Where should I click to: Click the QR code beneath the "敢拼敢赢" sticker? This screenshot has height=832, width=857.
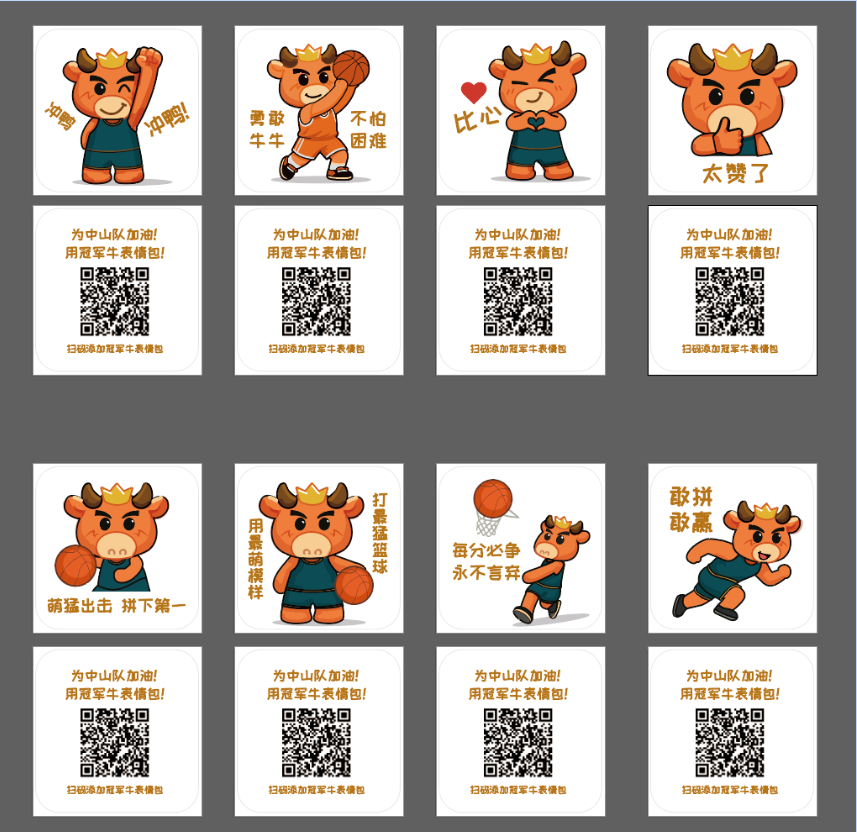[x=730, y=743]
